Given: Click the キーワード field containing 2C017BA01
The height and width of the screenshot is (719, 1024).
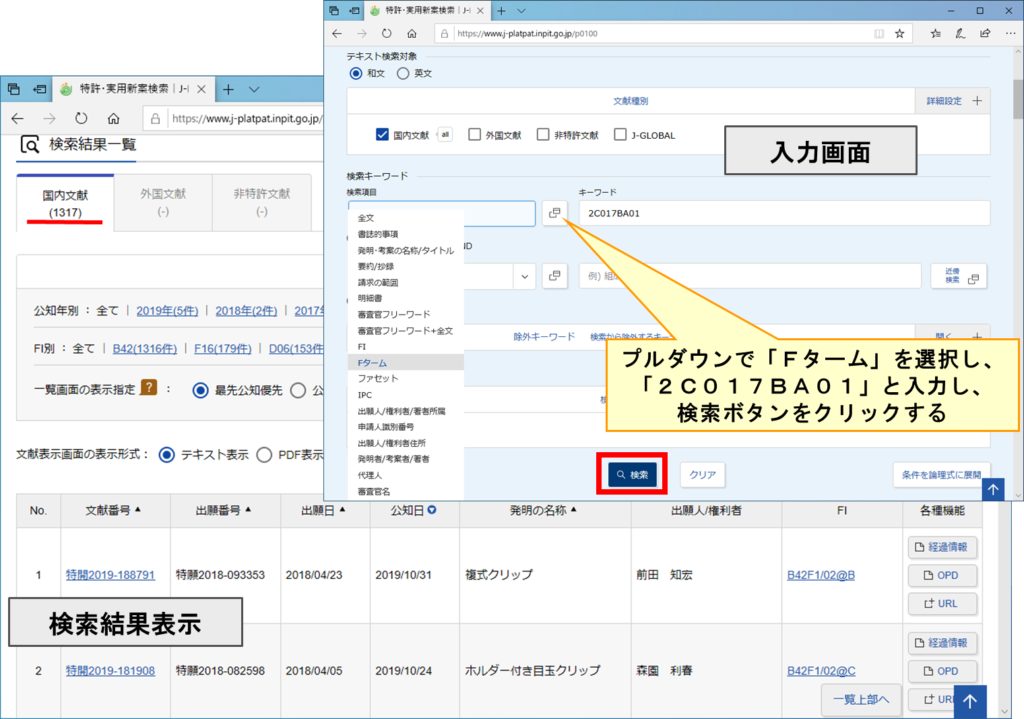Looking at the screenshot, I should (x=783, y=213).
